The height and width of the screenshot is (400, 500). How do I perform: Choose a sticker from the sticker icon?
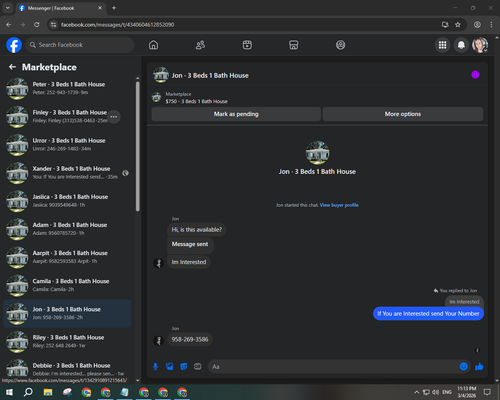(183, 367)
